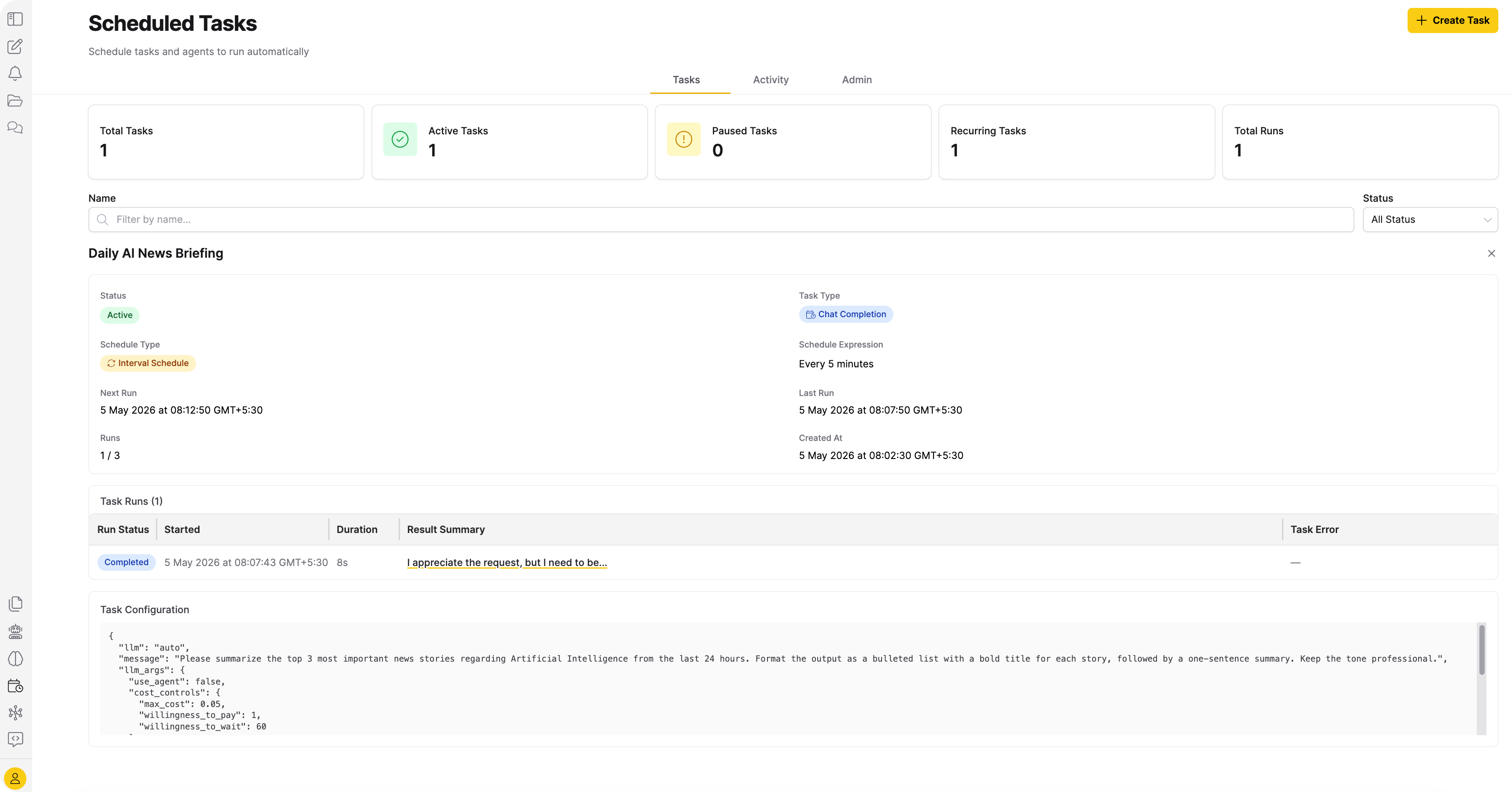Focus the Filter by name input
Screen dimensions: 1512x792
721,219
